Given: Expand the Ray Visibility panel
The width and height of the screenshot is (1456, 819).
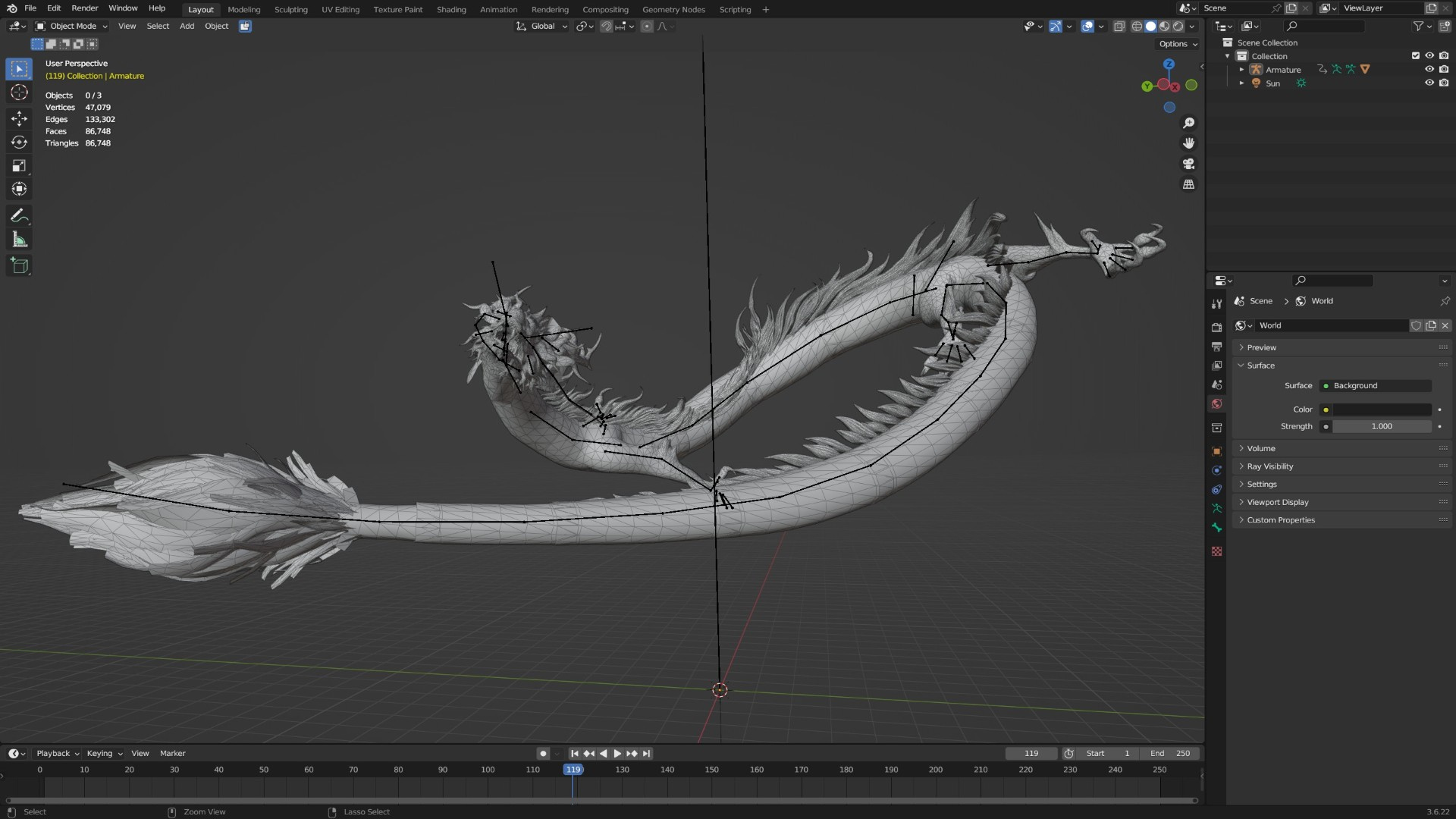Looking at the screenshot, I should pyautogui.click(x=1341, y=466).
